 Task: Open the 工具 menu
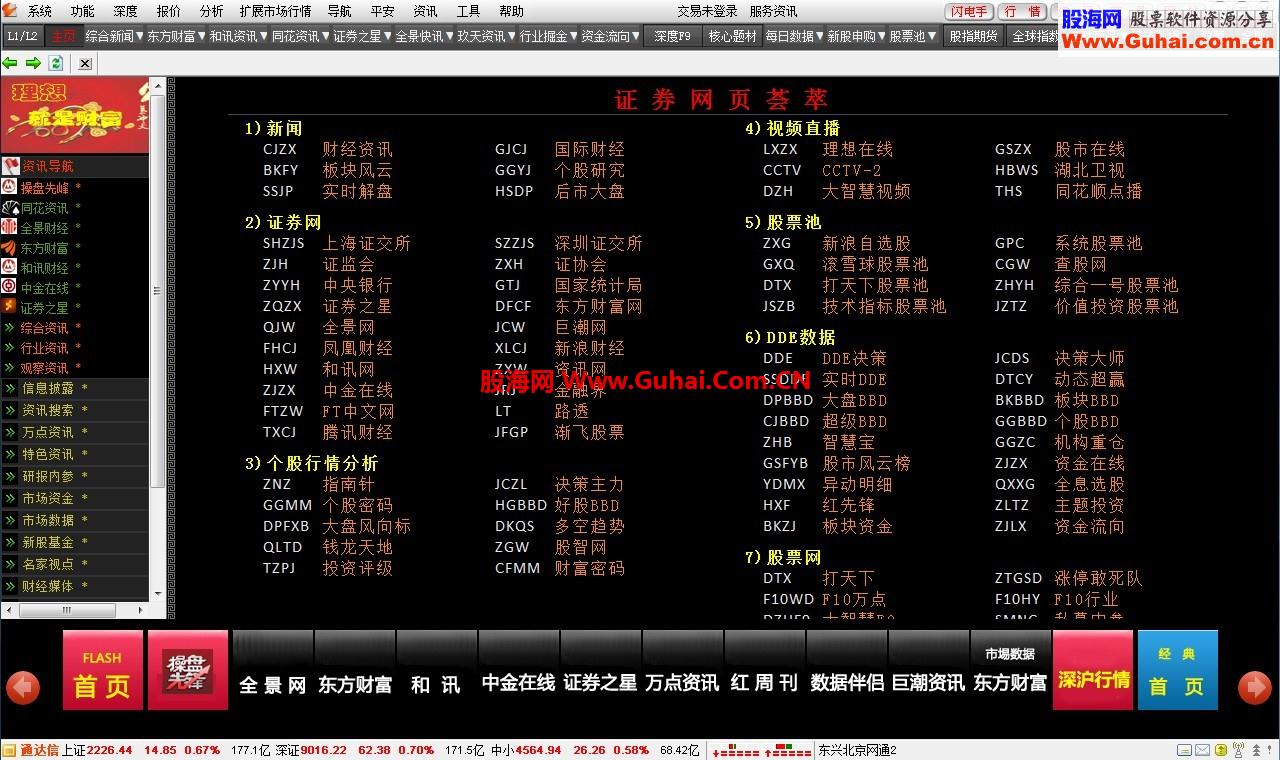coord(468,11)
